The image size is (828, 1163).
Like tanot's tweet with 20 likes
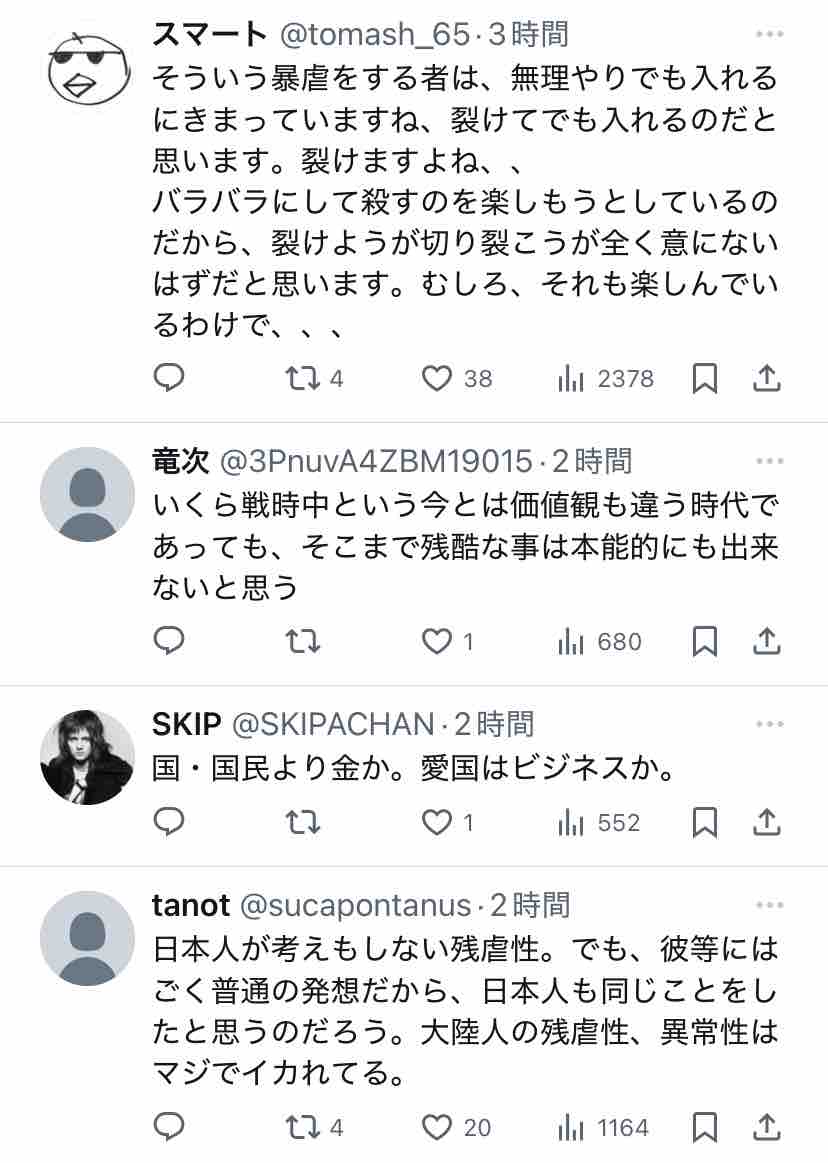437,1127
